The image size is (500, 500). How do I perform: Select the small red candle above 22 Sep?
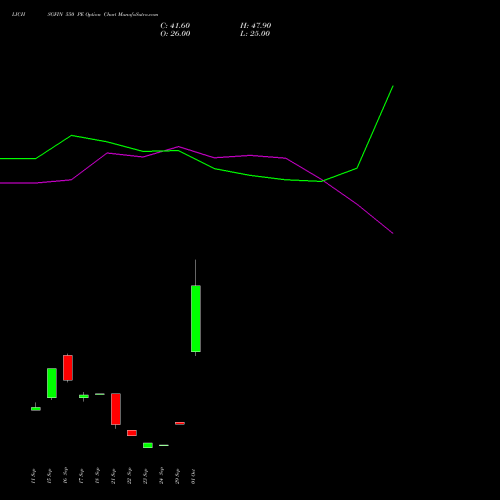132,433
